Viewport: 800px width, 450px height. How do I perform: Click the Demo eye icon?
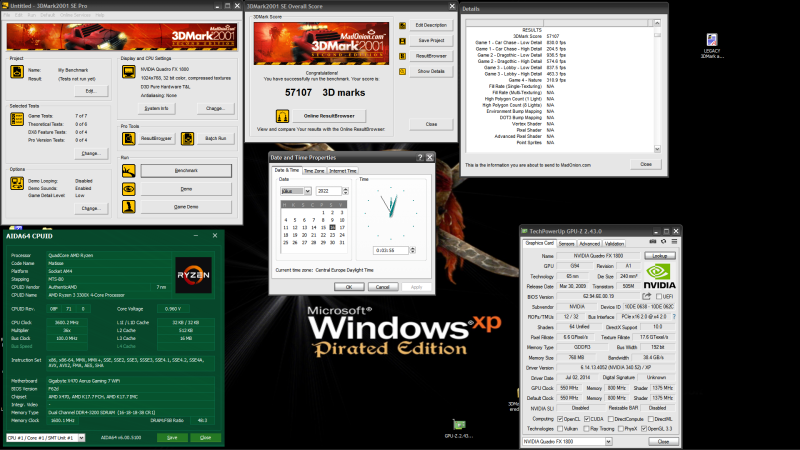pyautogui.click(x=129, y=189)
